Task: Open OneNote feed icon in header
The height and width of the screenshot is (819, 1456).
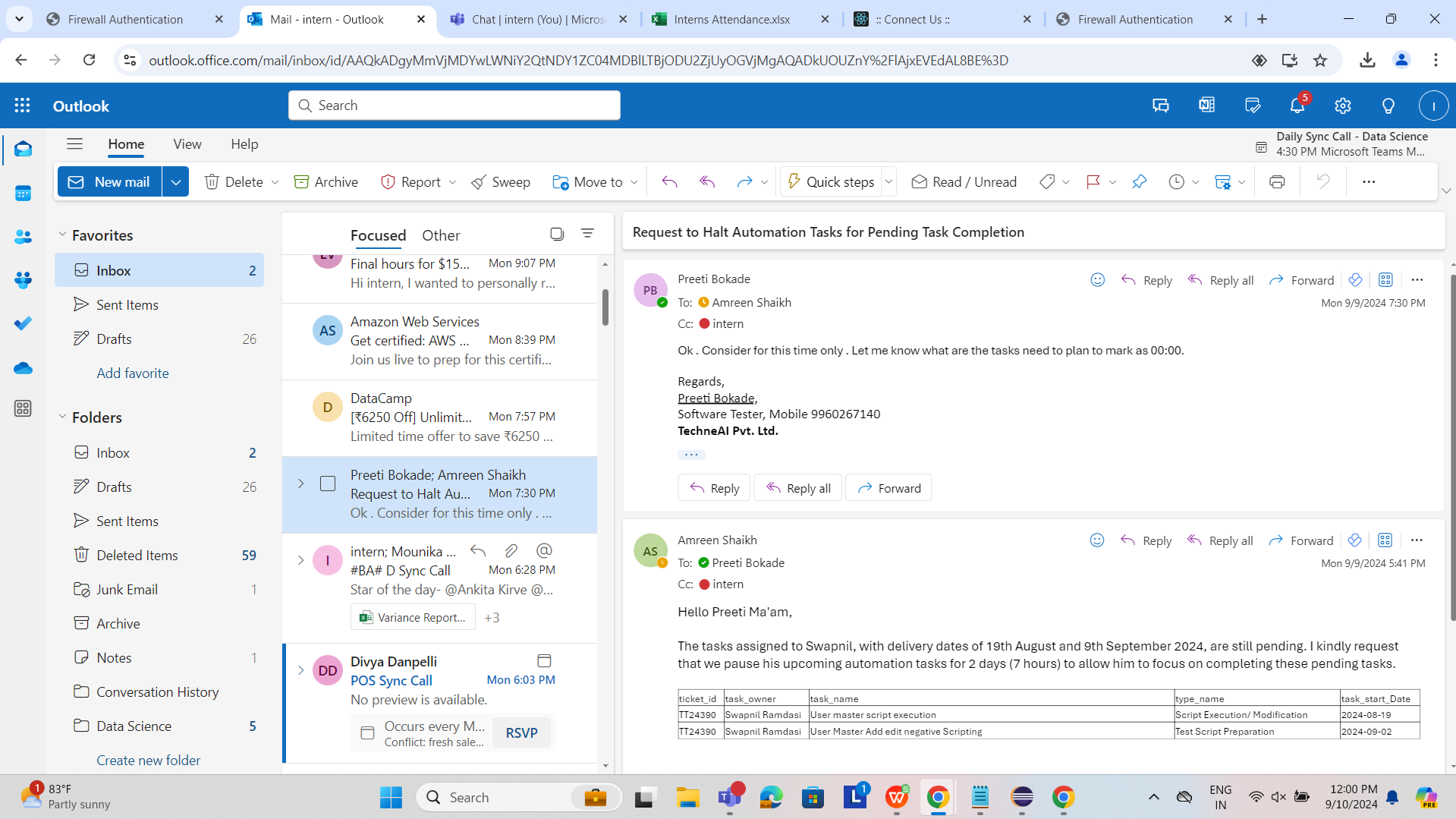Action: pos(1206,106)
